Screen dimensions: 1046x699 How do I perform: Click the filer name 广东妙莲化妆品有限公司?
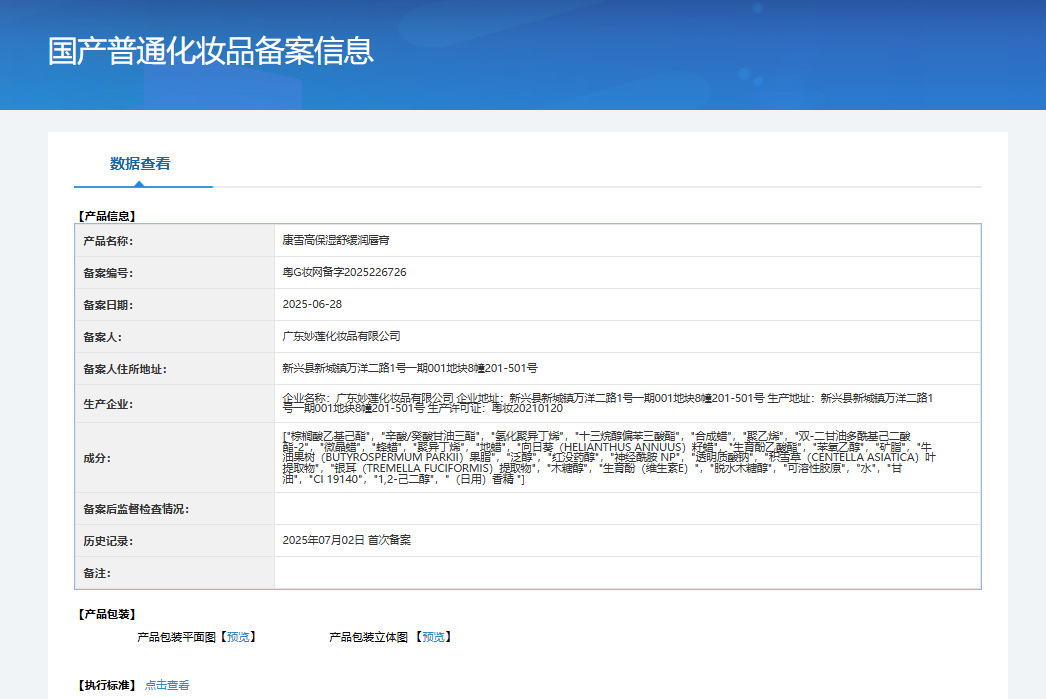(x=342, y=336)
